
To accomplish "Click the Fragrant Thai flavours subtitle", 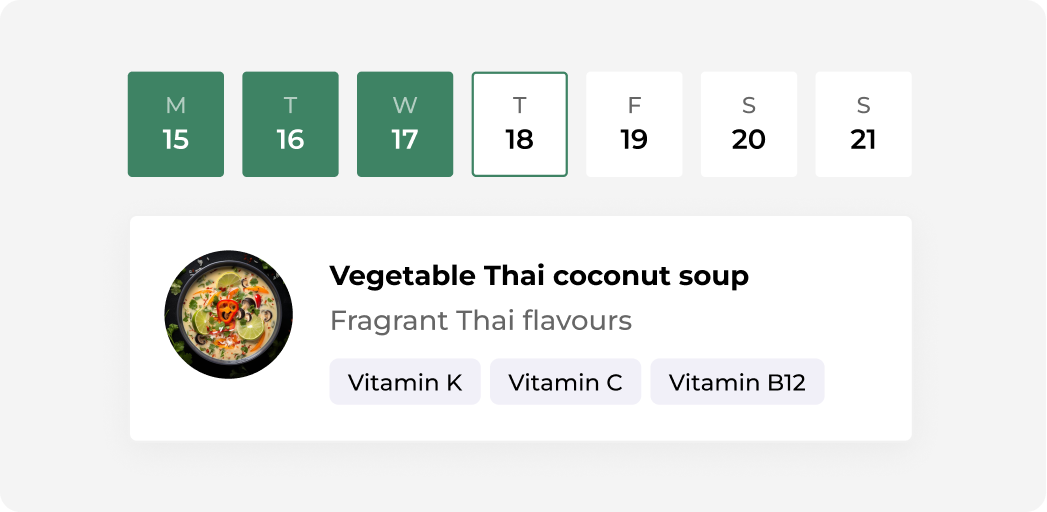I will [481, 320].
